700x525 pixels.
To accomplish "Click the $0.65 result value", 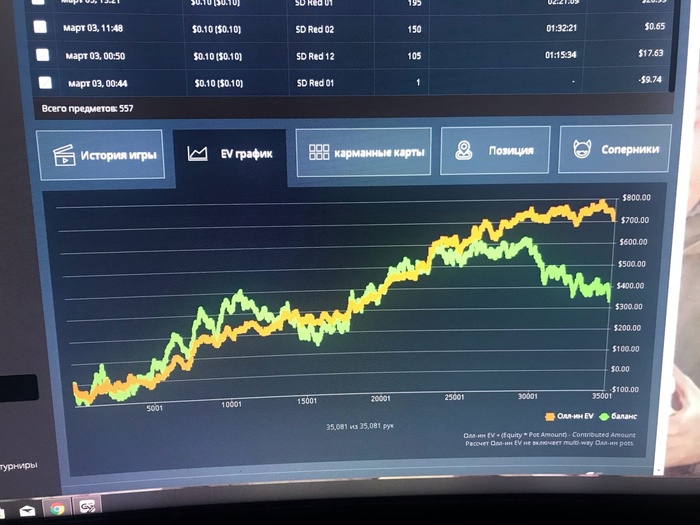I will (654, 26).
